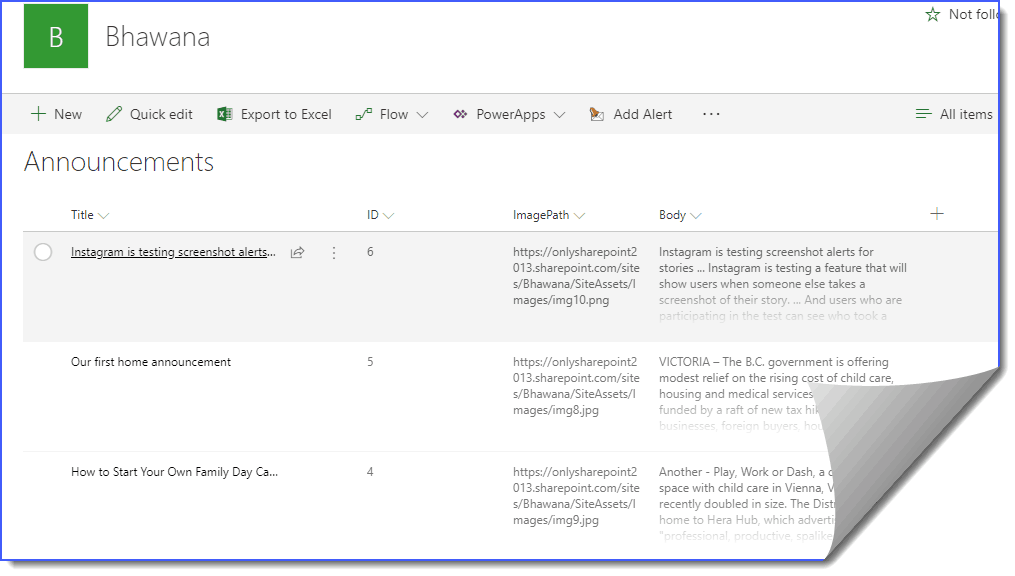Open the command bar ellipsis menu
Image resolution: width=1015 pixels, height=576 pixels.
coord(711,114)
